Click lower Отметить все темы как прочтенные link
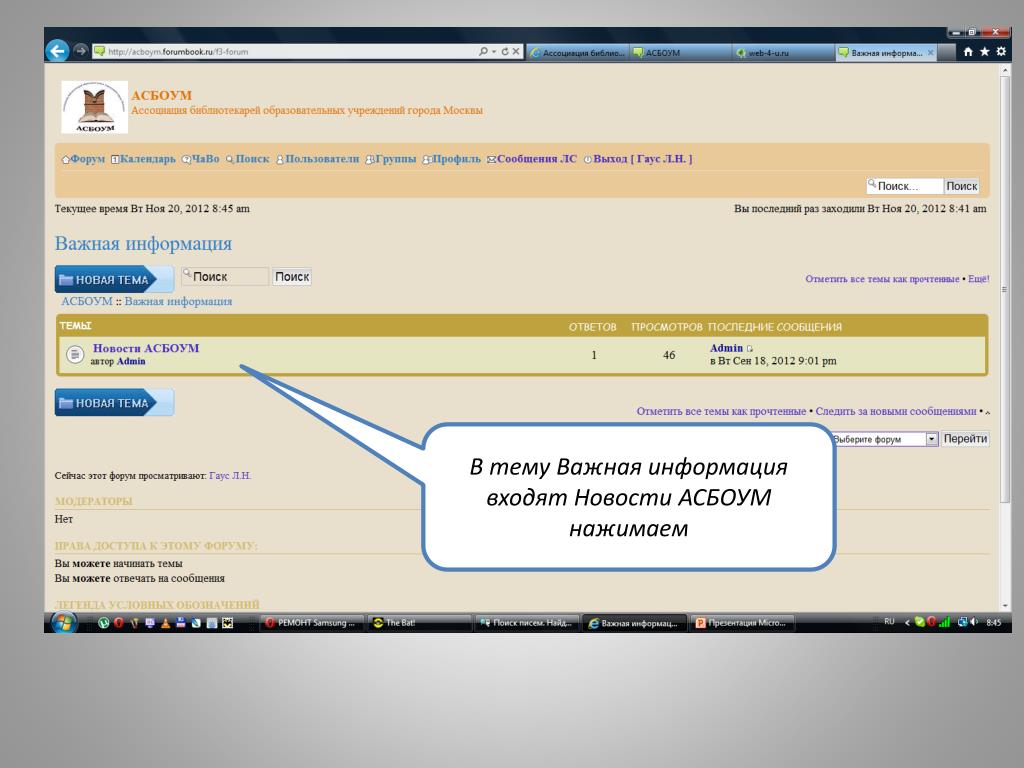The height and width of the screenshot is (768, 1024). (721, 411)
